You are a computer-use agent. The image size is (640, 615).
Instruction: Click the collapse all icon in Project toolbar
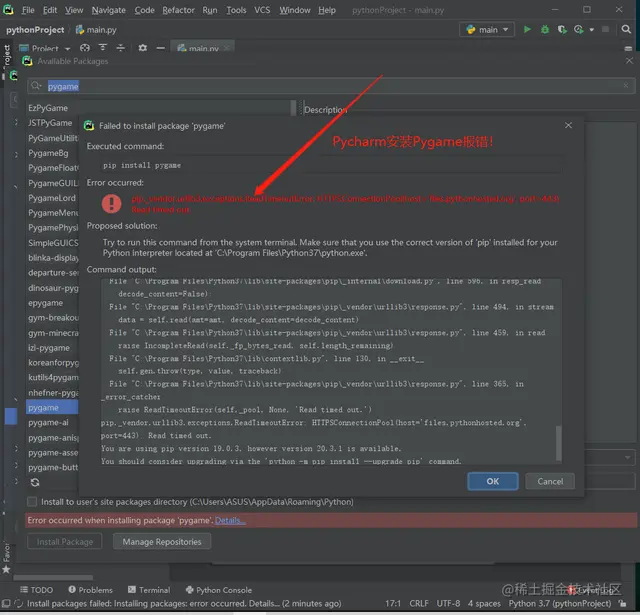120,48
